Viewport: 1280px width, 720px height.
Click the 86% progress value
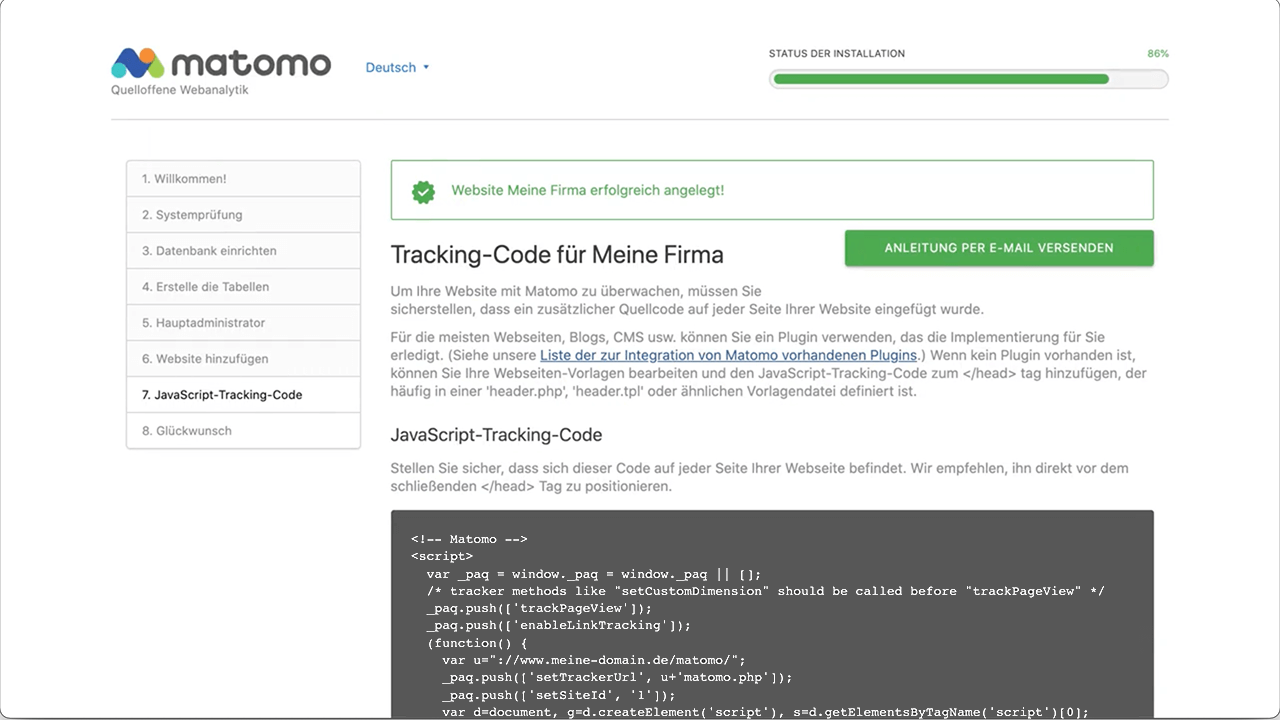[x=1158, y=54]
